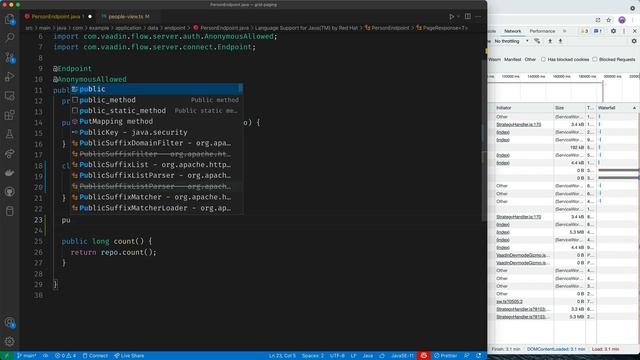This screenshot has width=640, height=360.
Task: Toggle 'Blocked Requests' checkbox
Action: (x=595, y=60)
